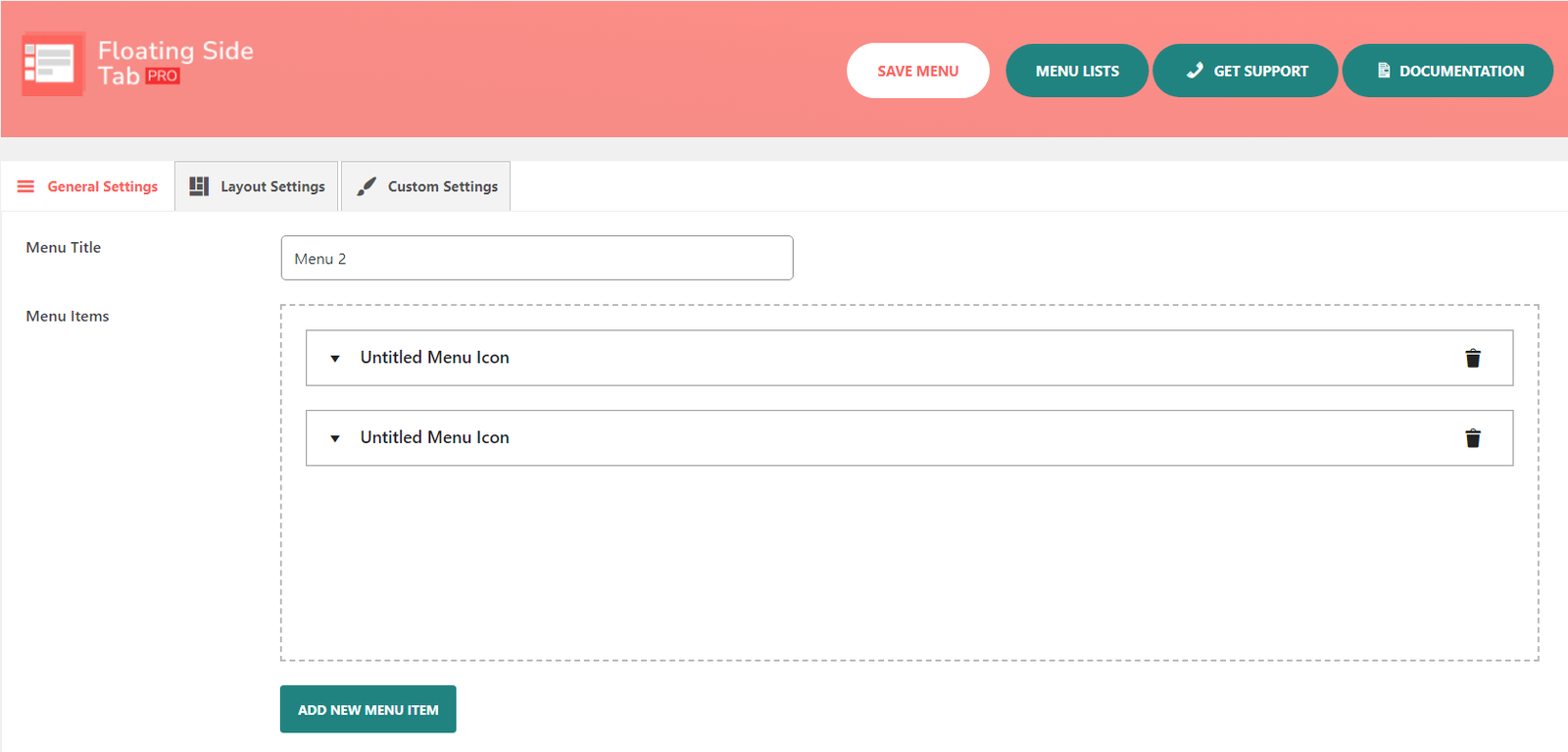Viewport: 1568px width, 752px height.
Task: Delete the first Untitled Menu Icon item
Action: 1472,358
